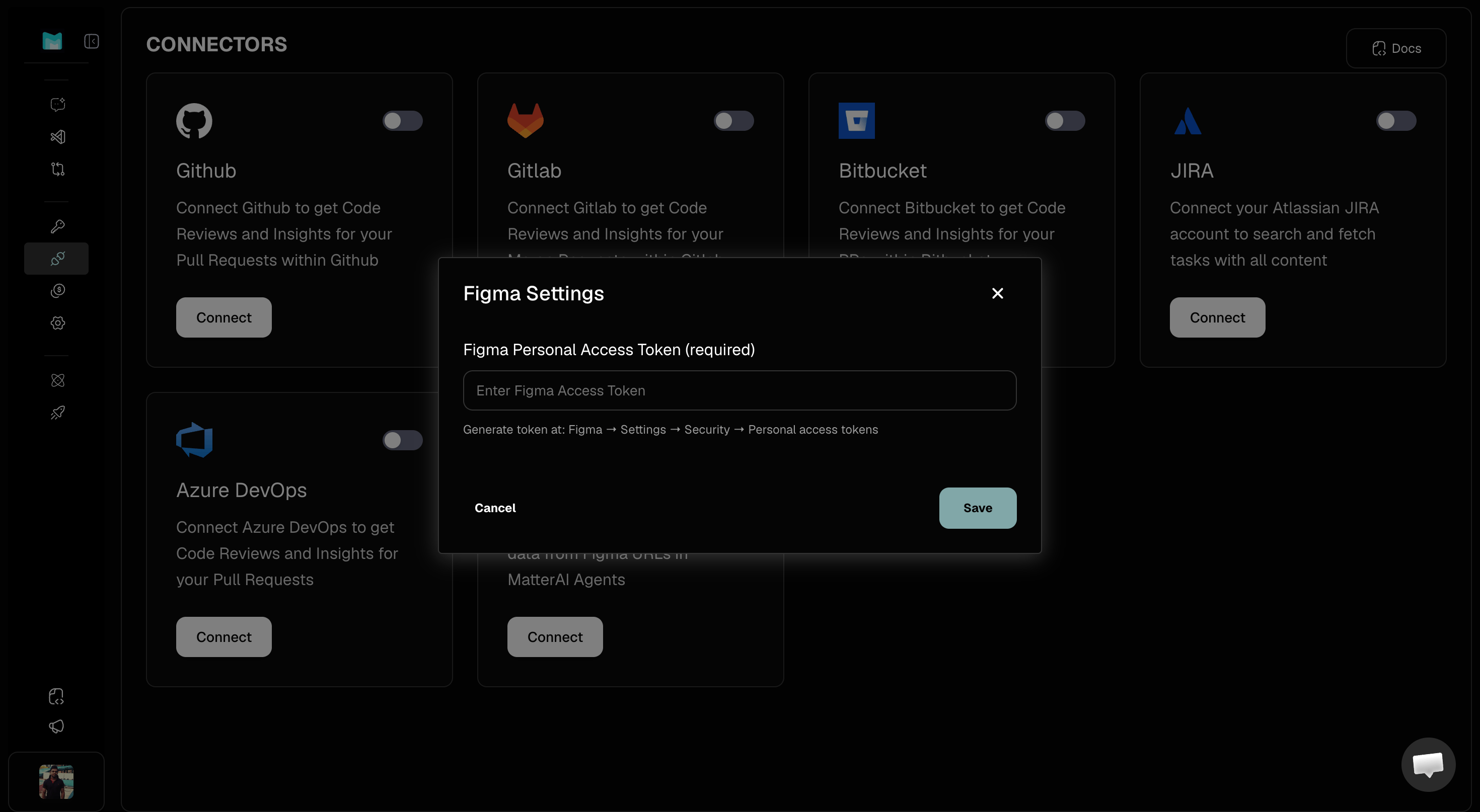Connect the Azure DevOps integration
Screen dimensions: 1480x812
pos(224,637)
